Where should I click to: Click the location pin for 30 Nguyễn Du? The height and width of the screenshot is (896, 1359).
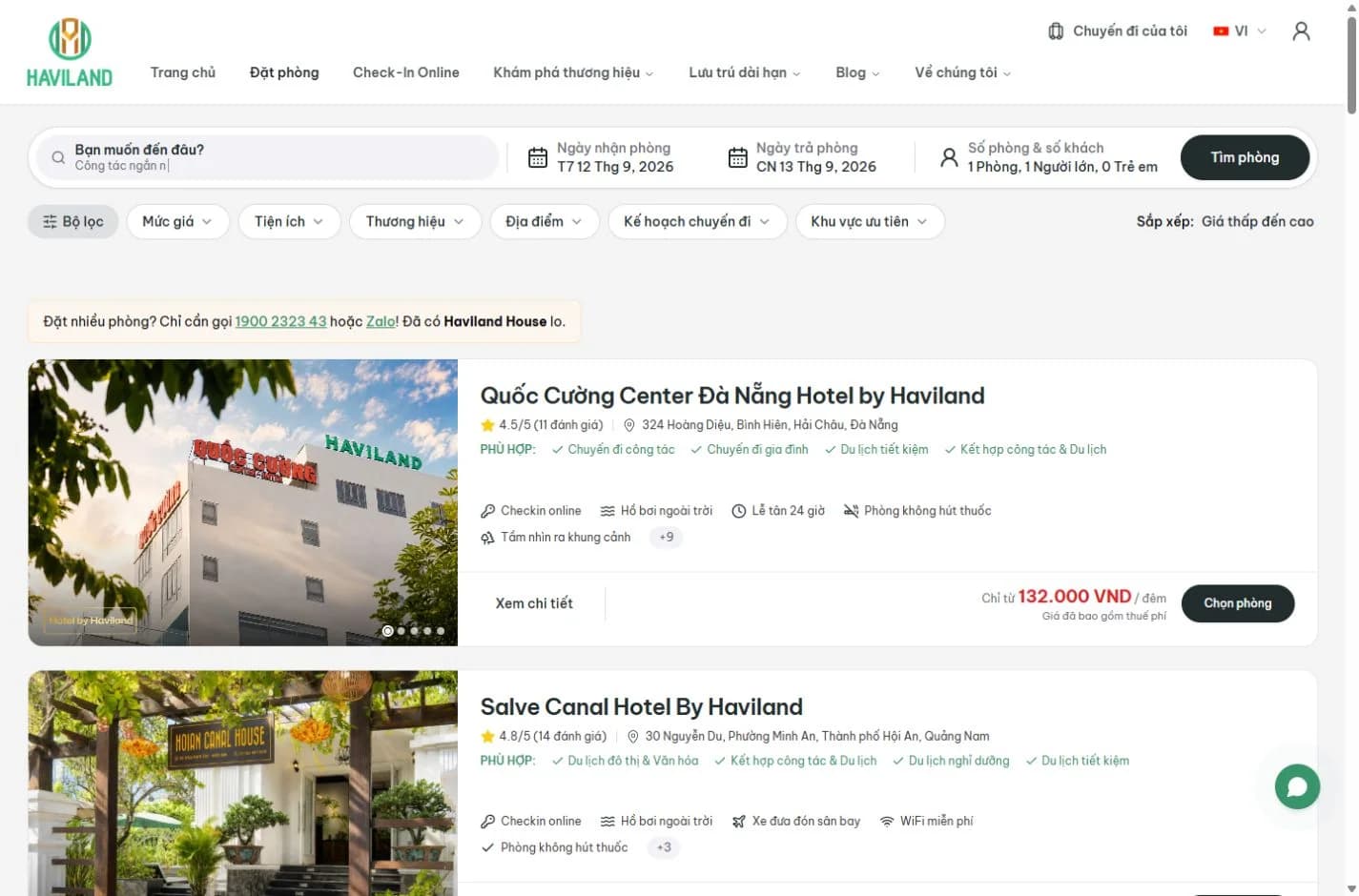pyautogui.click(x=632, y=736)
